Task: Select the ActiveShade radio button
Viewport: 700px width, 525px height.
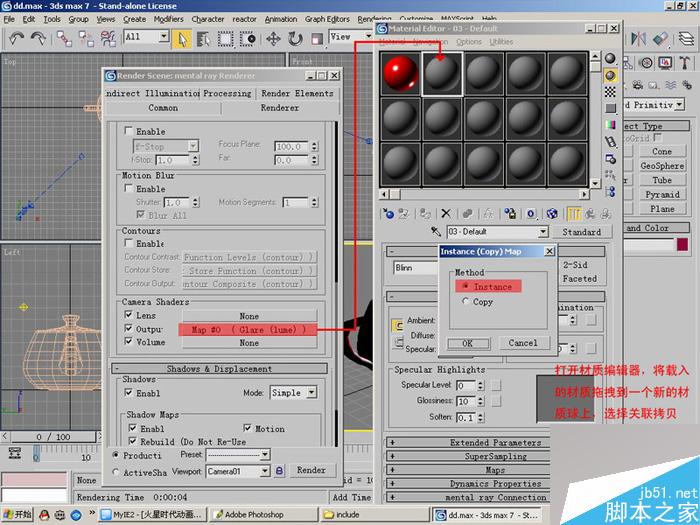Action: click(x=116, y=472)
